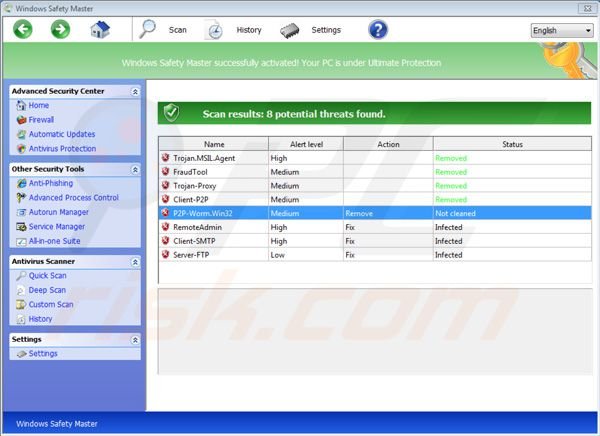The width and height of the screenshot is (600, 436).
Task: Click Remove action for P2P-Worm.Win32
Action: click(x=359, y=213)
